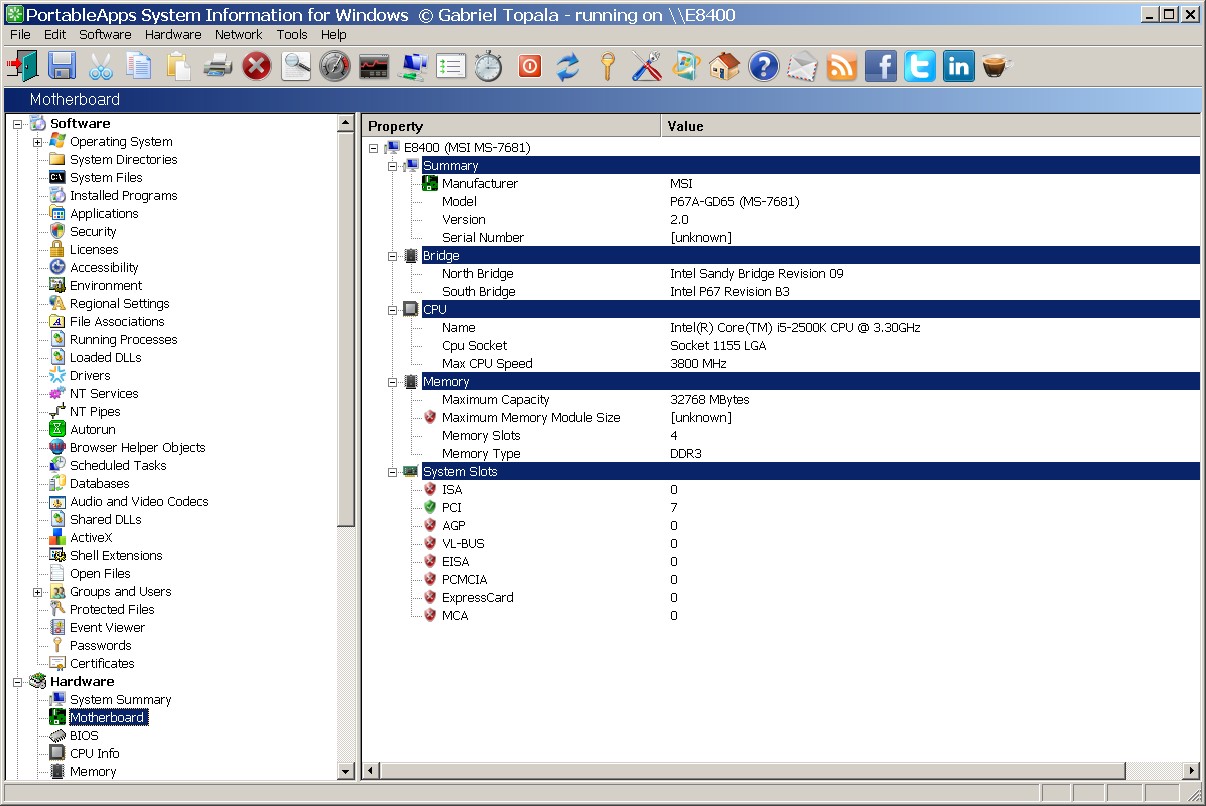Click the Cut scissors icon
The image size is (1206, 806).
[101, 66]
